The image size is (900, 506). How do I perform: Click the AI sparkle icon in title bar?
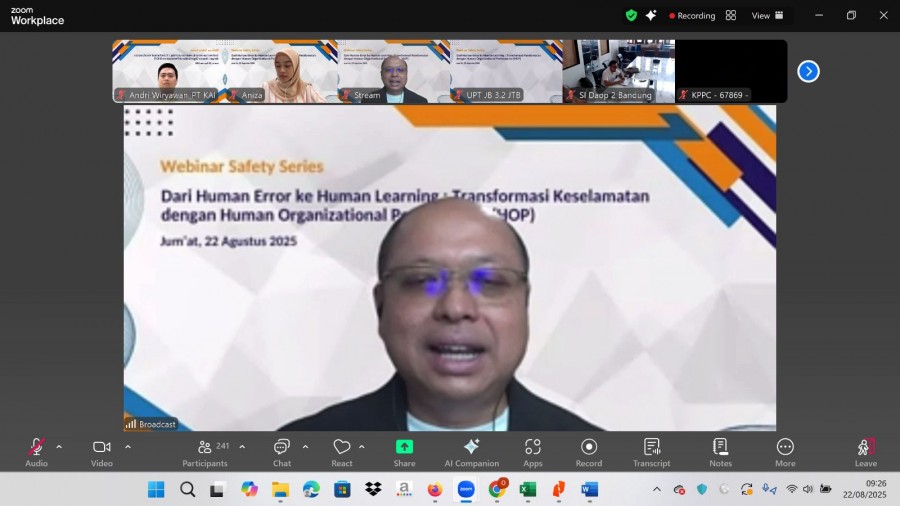[x=651, y=15]
